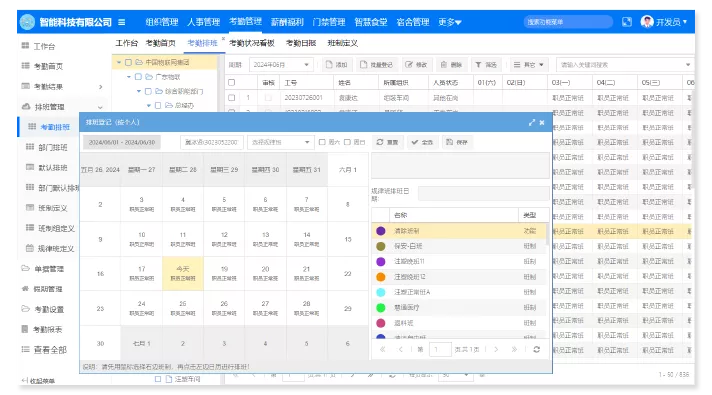Click the 保存 button in dialog
This screenshot has height=395, width=712.
457,142
